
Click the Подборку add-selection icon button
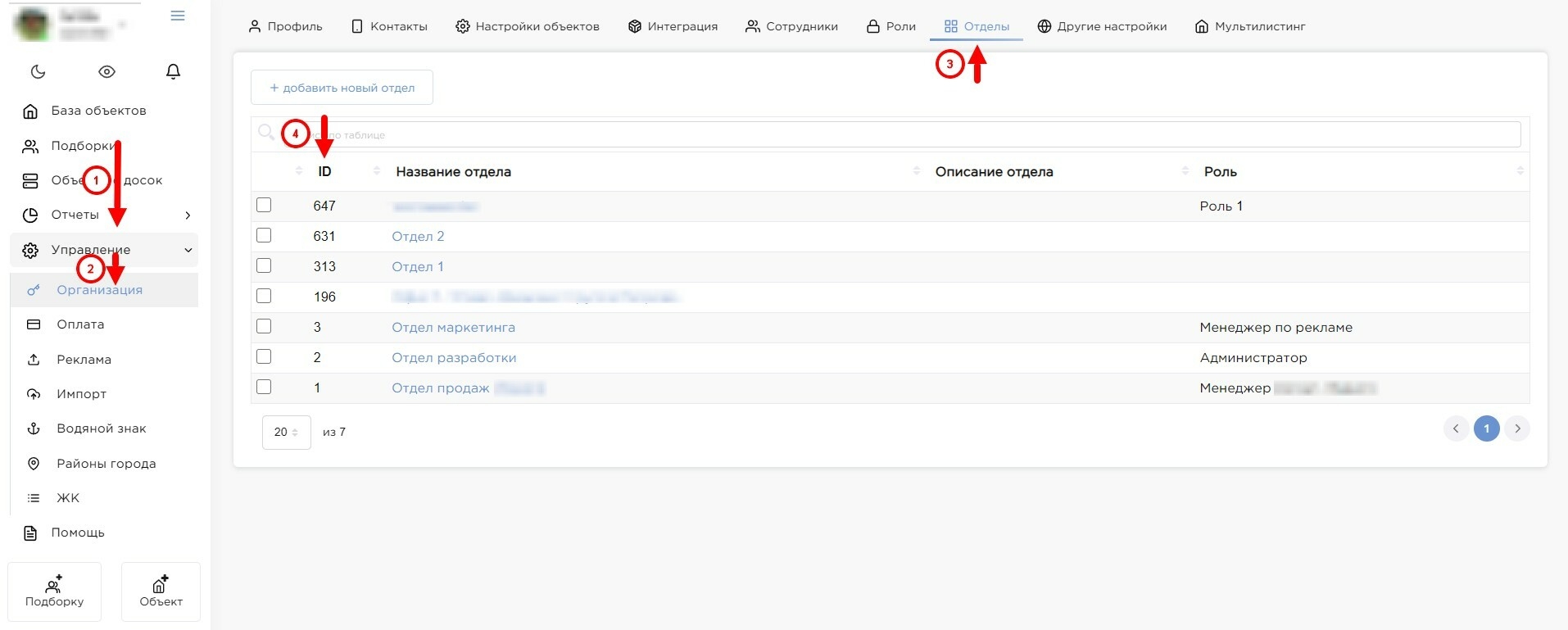coord(54,591)
